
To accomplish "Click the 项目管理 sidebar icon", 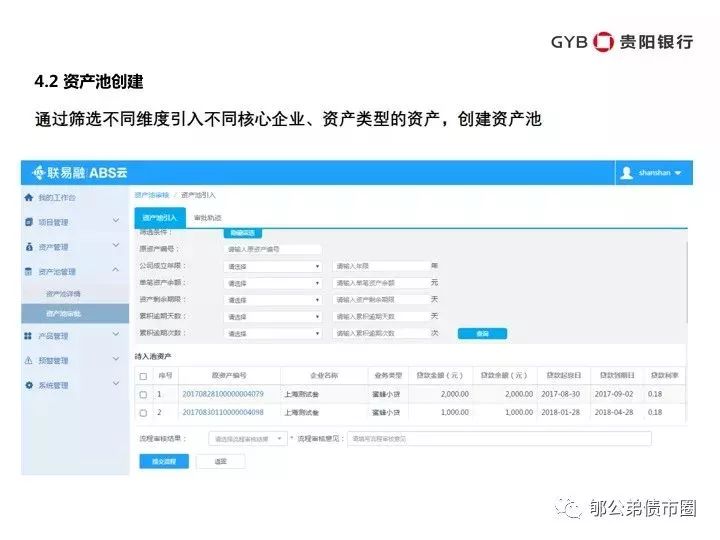I will click(x=29, y=222).
